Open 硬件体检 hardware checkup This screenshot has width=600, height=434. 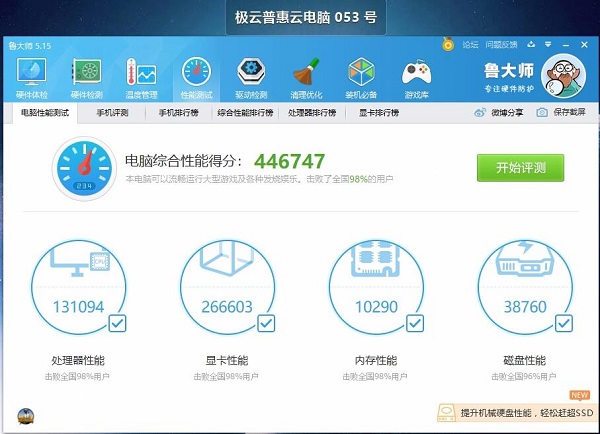(x=32, y=78)
